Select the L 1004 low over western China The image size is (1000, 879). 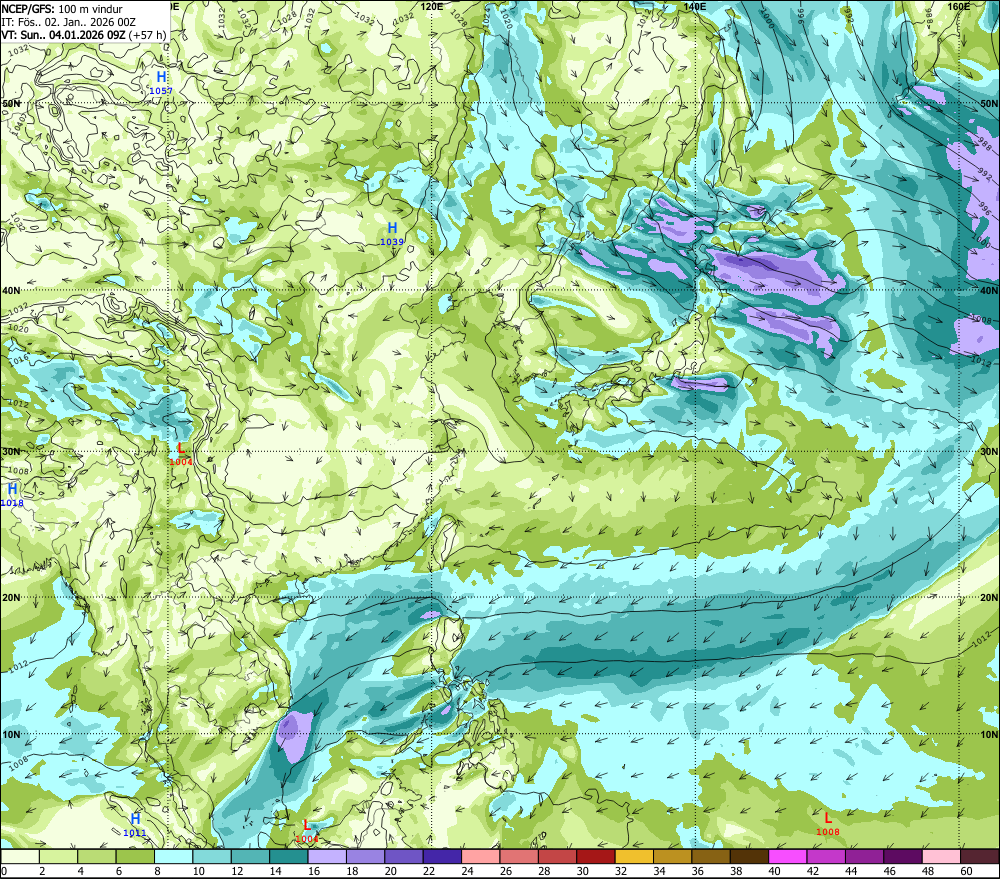(x=180, y=454)
